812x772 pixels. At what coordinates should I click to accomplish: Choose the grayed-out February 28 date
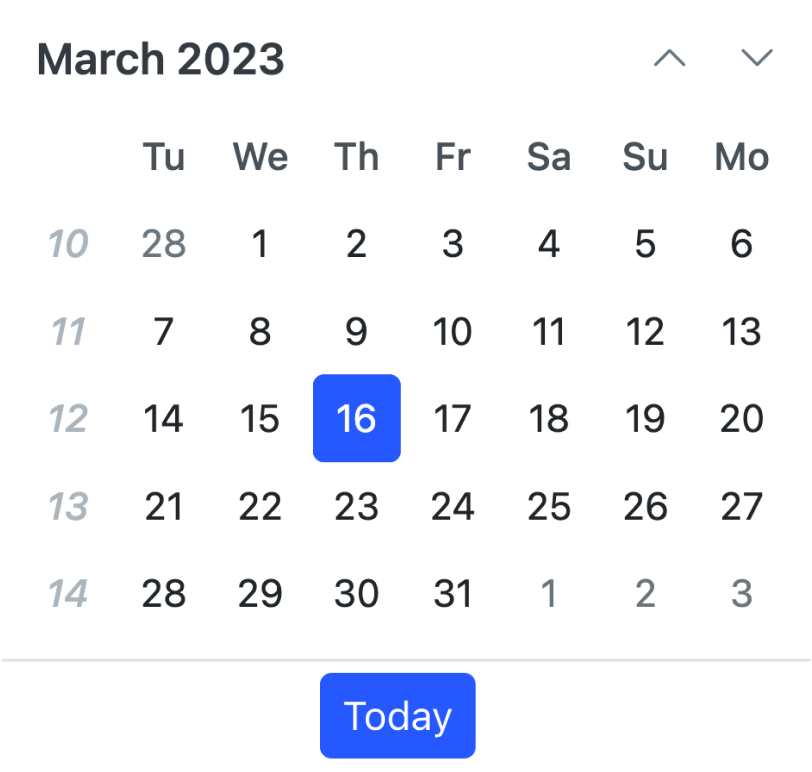pyautogui.click(x=163, y=243)
